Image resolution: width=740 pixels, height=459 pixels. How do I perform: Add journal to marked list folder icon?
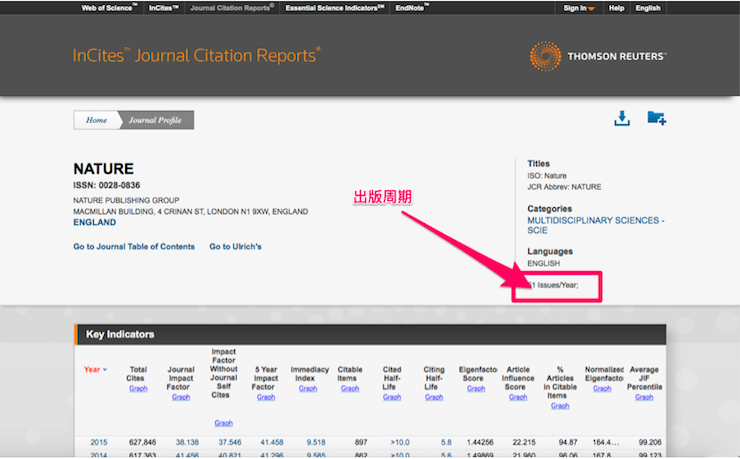click(656, 118)
